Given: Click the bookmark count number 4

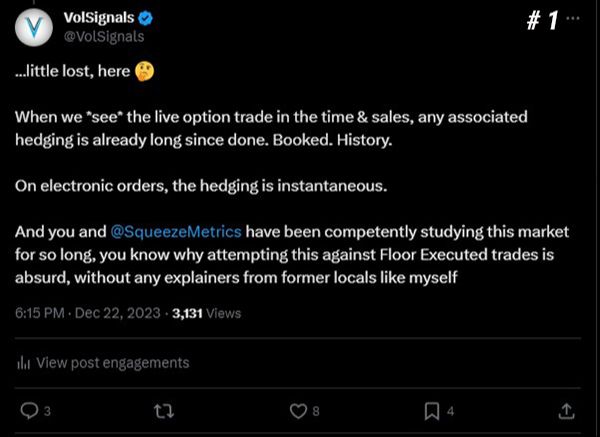Looking at the screenshot, I should coord(451,411).
